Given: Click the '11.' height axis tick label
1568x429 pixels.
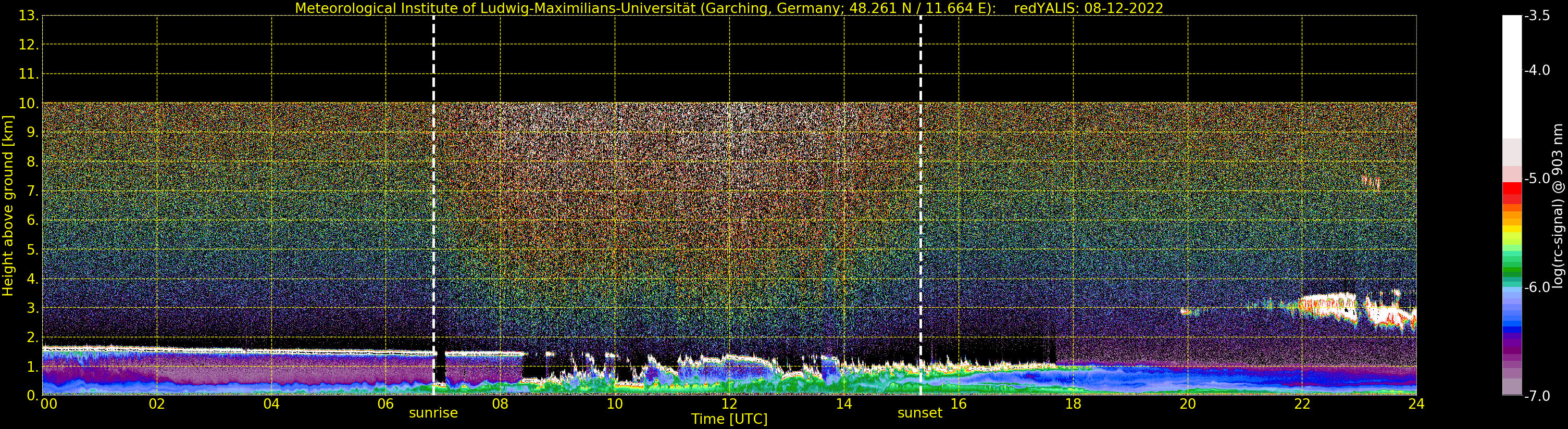Looking at the screenshot, I should [x=29, y=74].
